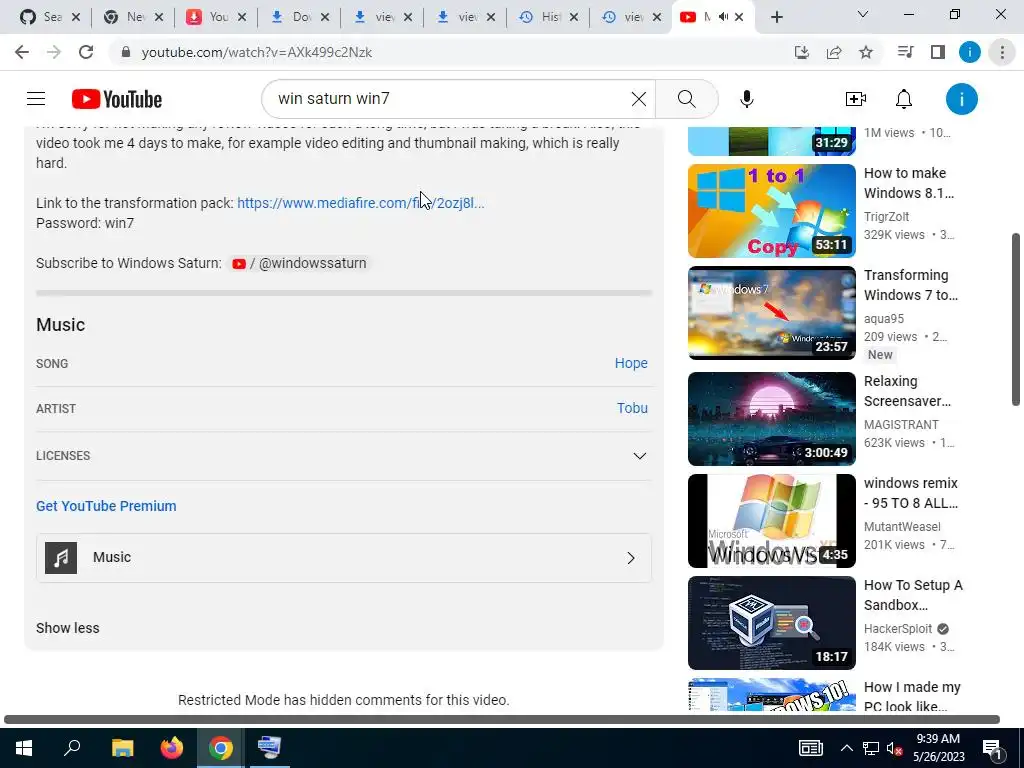Toggle the Chrome side panel icon
This screenshot has height=768, width=1024.
(x=938, y=52)
